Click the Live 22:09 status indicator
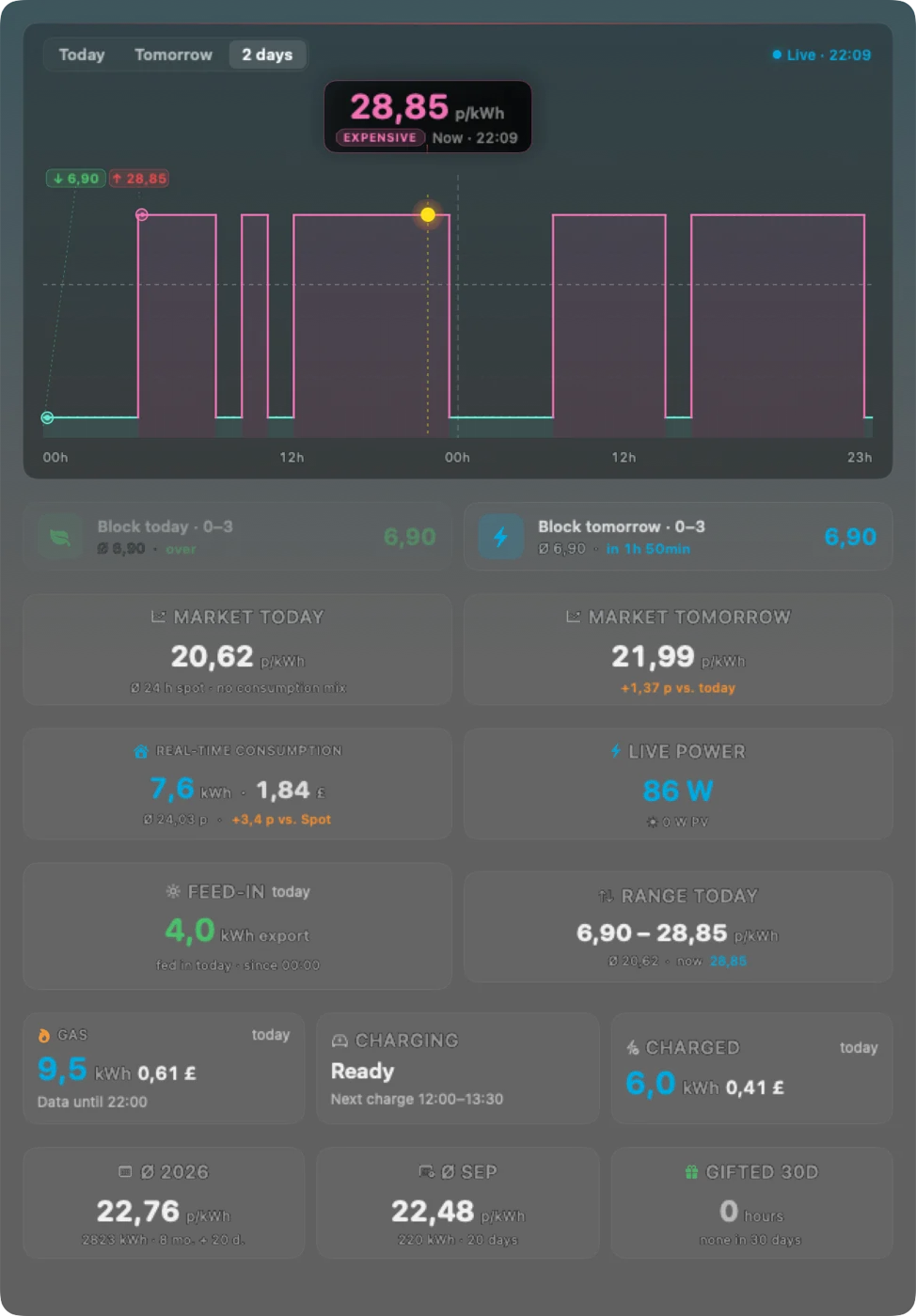This screenshot has width=916, height=1316. 821,55
